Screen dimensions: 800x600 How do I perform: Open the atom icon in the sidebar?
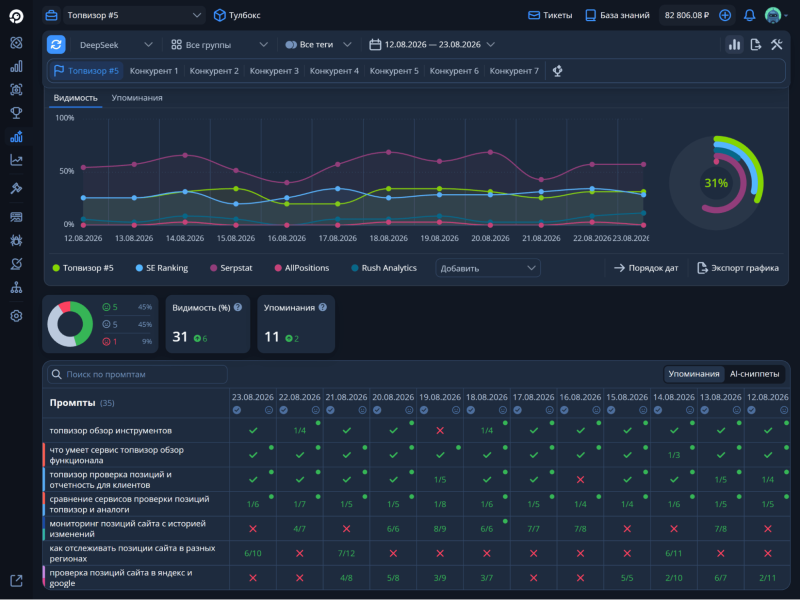16,43
